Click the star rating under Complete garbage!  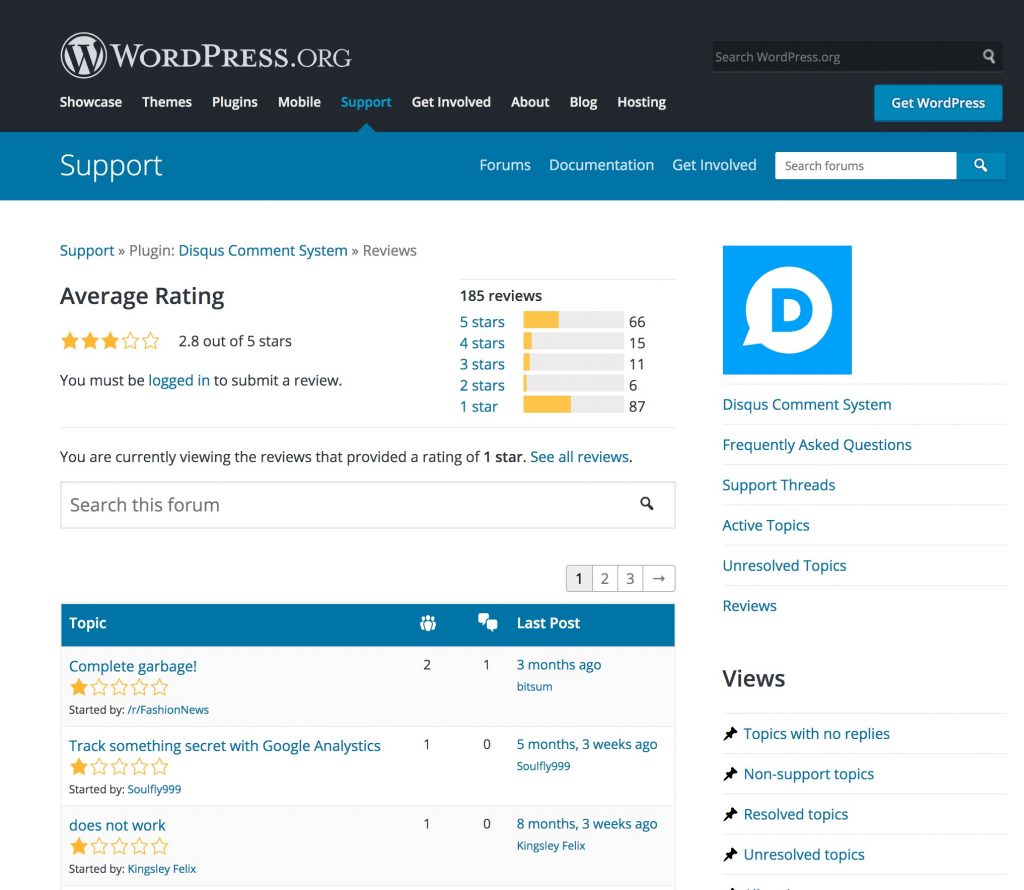119,688
